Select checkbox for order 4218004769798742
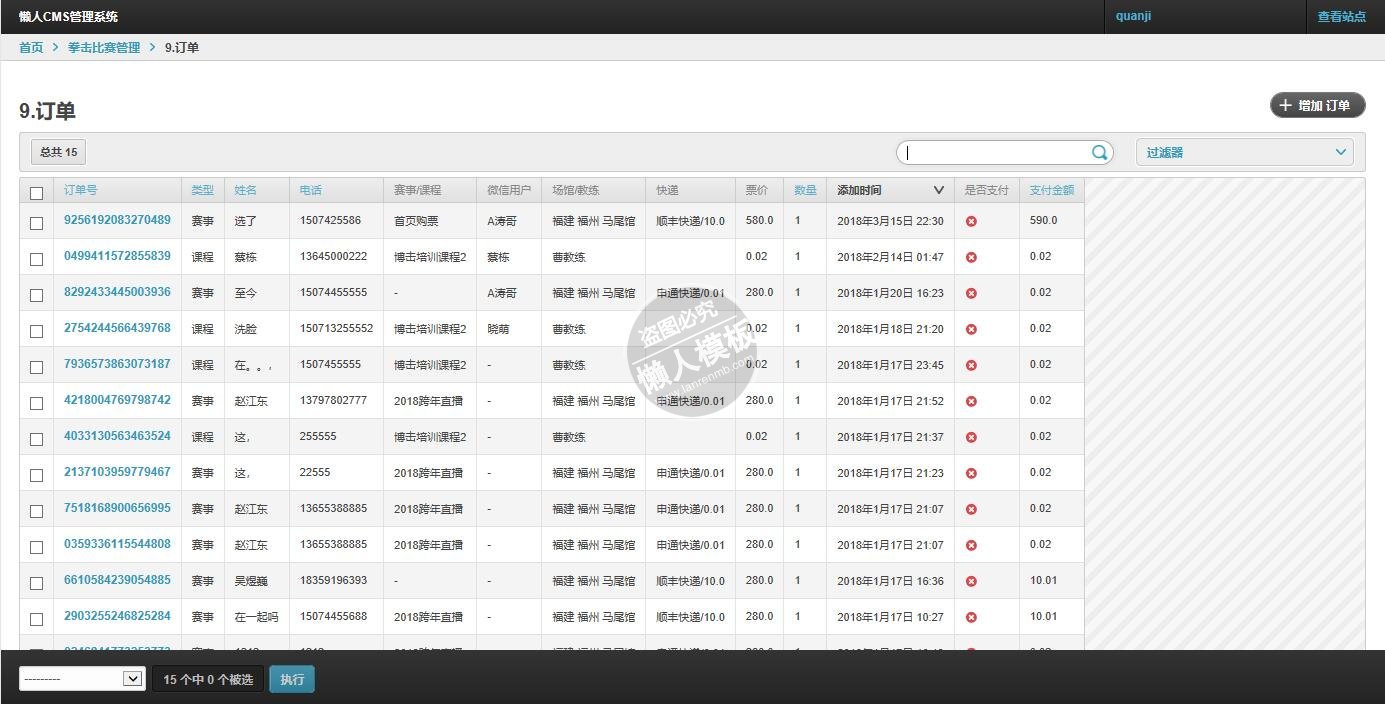Screen dimensions: 1385x704 (x=37, y=403)
